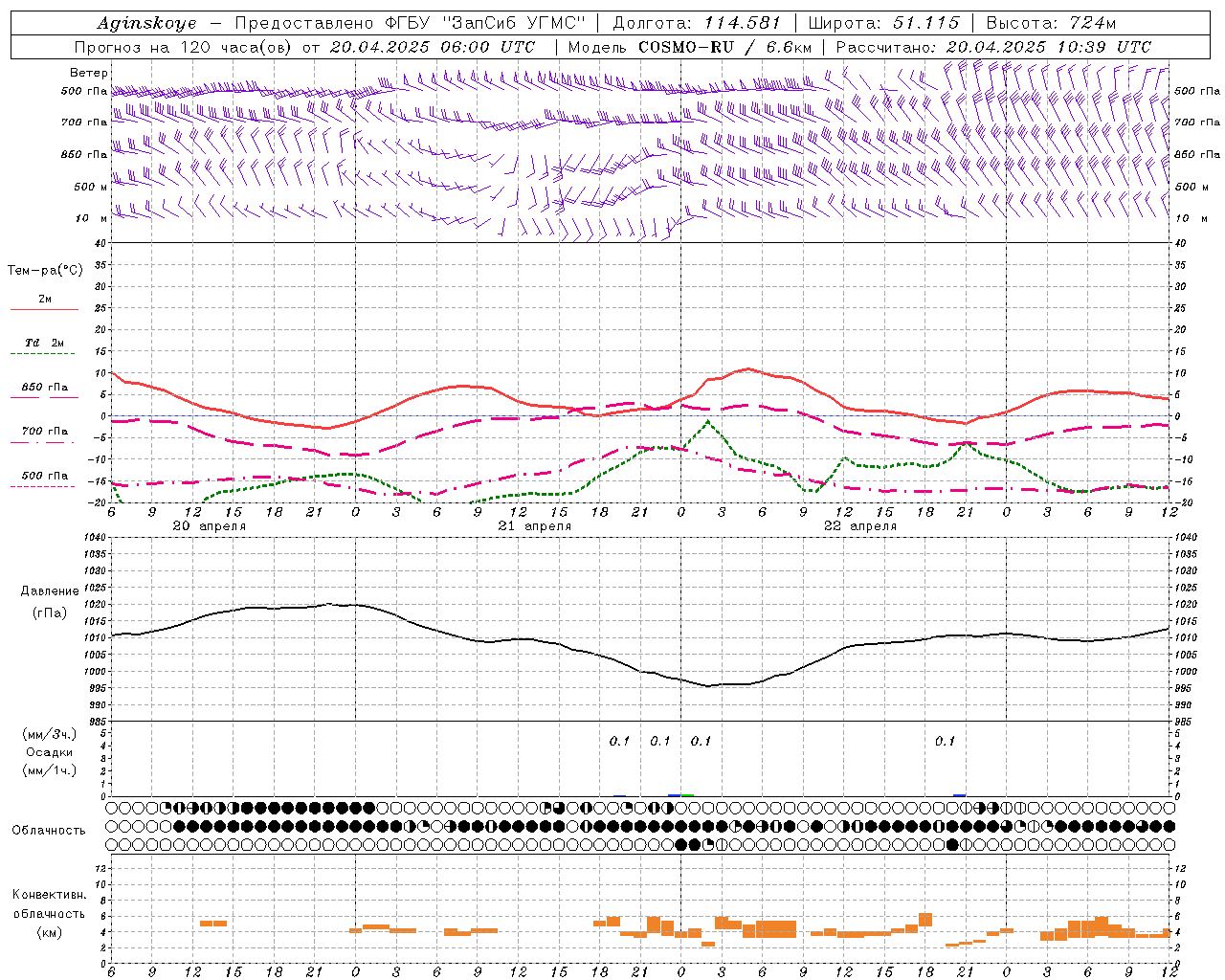This screenshot has height=980, width=1225.
Task: Click the (мм/1ч.) unit label
Action: [50, 770]
